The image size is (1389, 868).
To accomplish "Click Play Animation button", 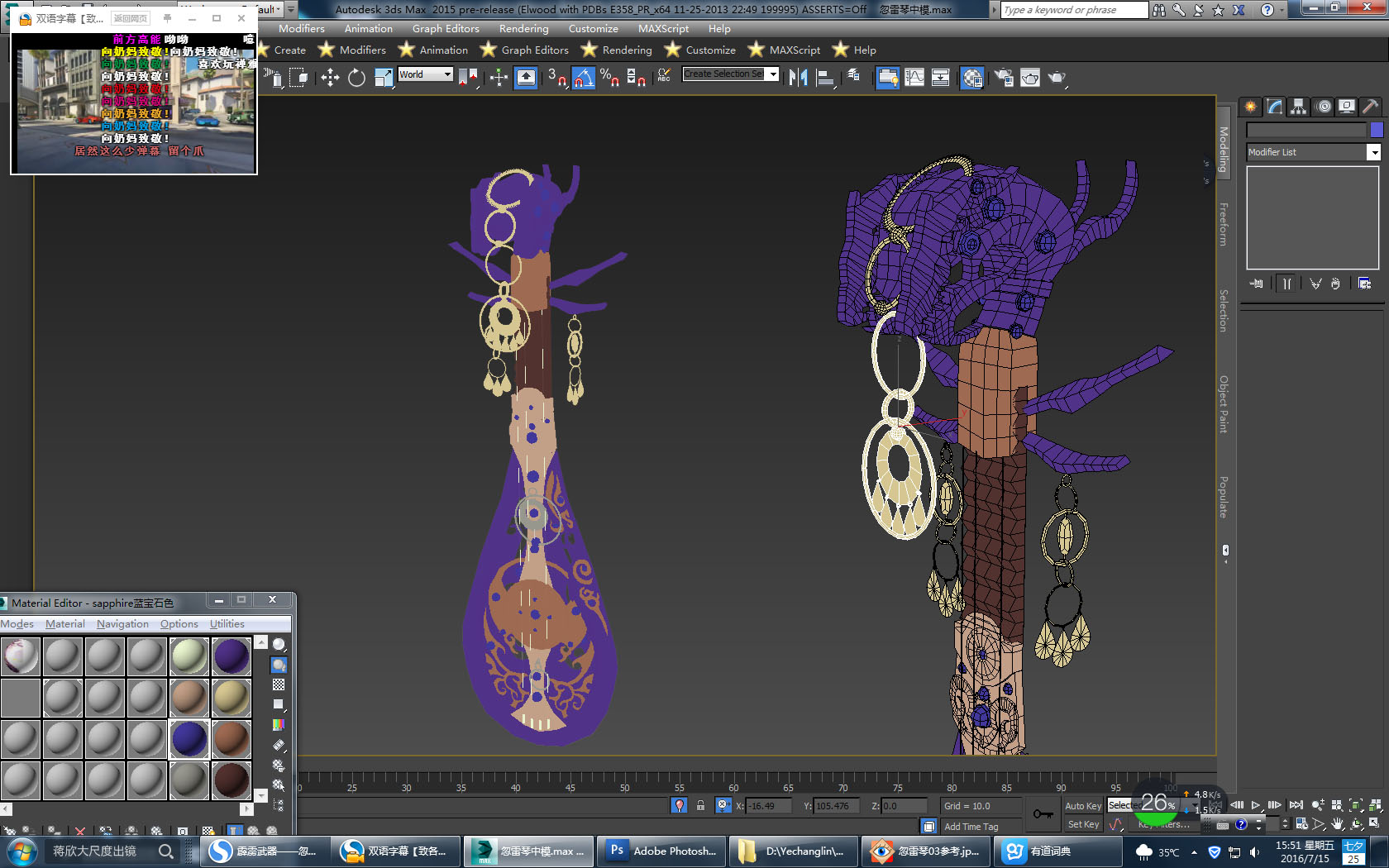I will click(x=1256, y=805).
